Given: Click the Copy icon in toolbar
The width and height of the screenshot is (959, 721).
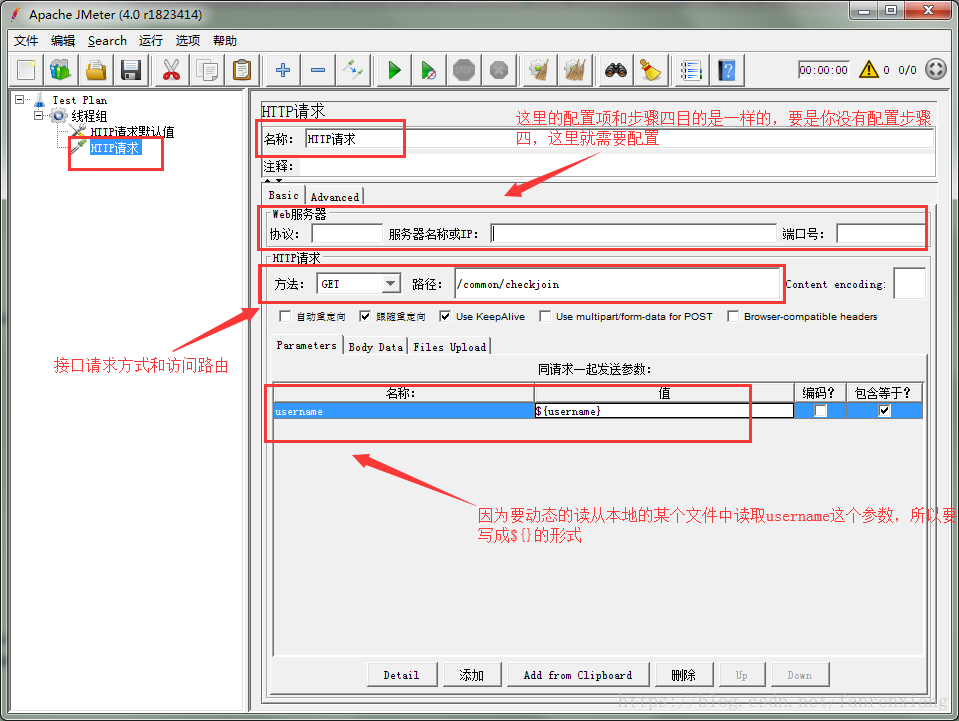Looking at the screenshot, I should [x=207, y=70].
